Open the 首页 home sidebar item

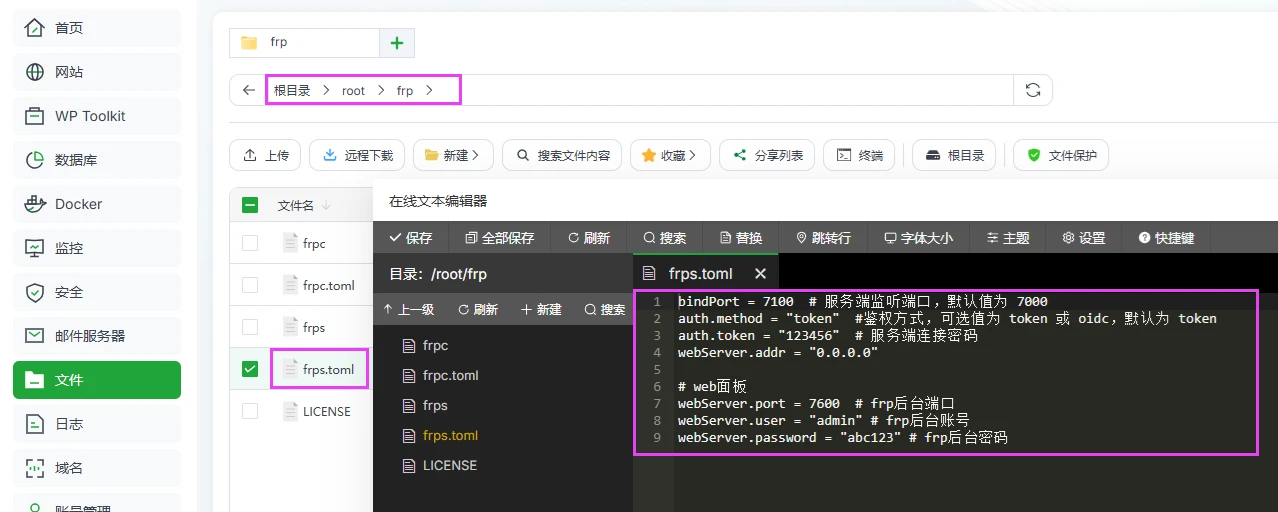(x=97, y=28)
